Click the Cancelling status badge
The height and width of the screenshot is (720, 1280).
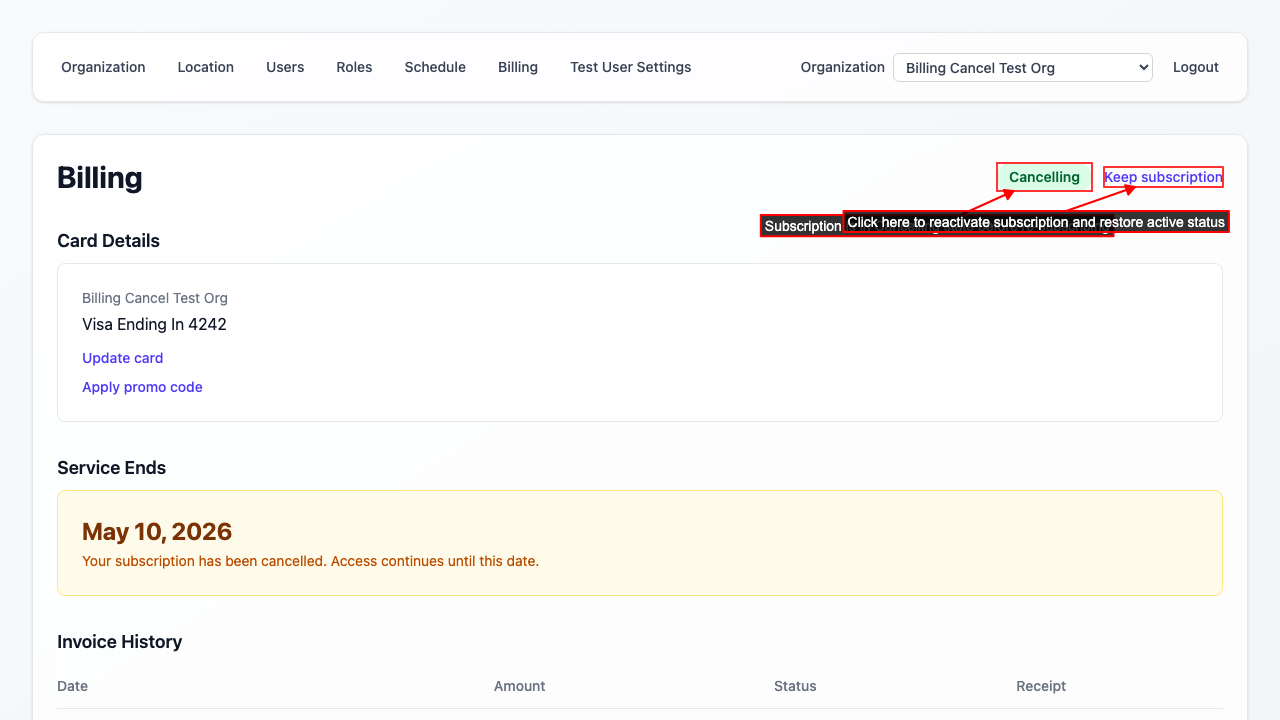click(x=1044, y=176)
